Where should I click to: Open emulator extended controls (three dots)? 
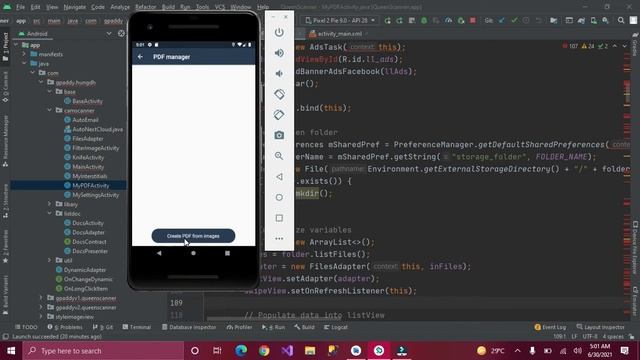click(279, 238)
